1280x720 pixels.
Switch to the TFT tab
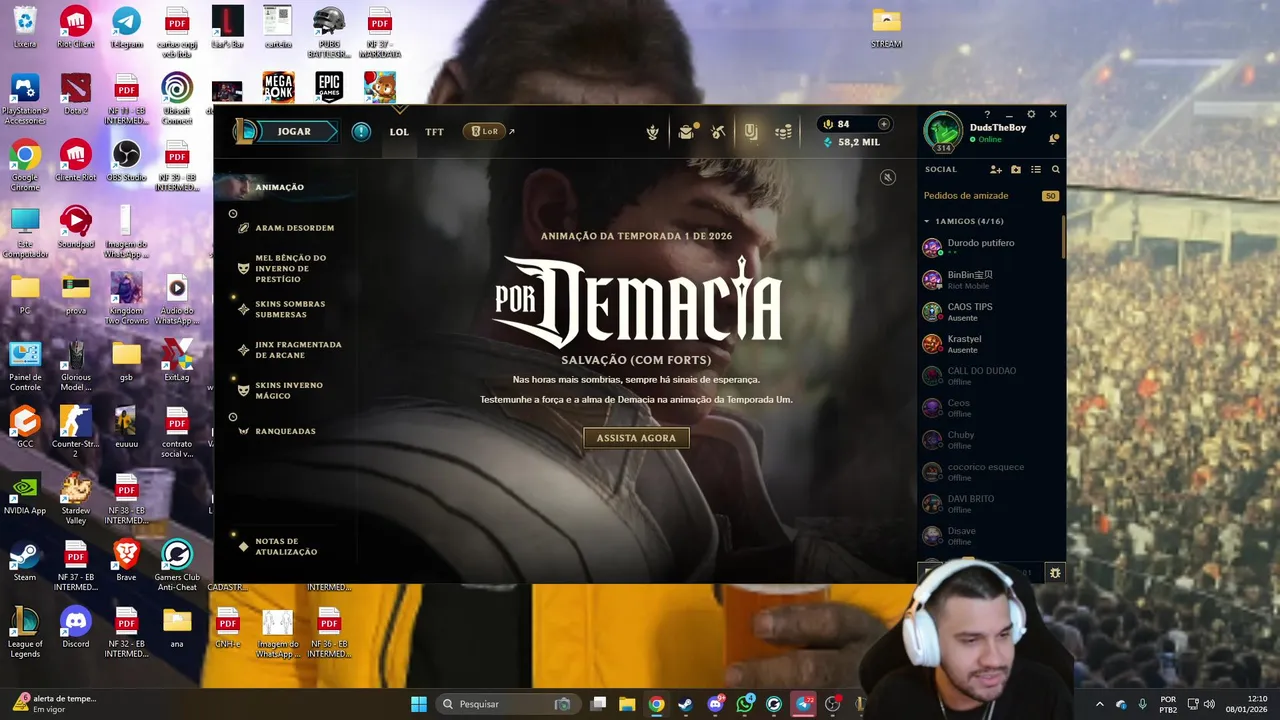pos(434,132)
